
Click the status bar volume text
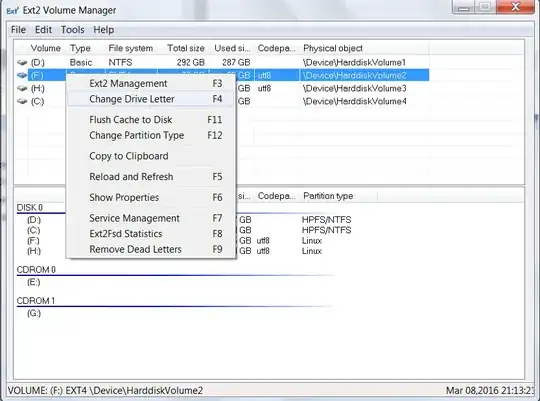[105, 390]
